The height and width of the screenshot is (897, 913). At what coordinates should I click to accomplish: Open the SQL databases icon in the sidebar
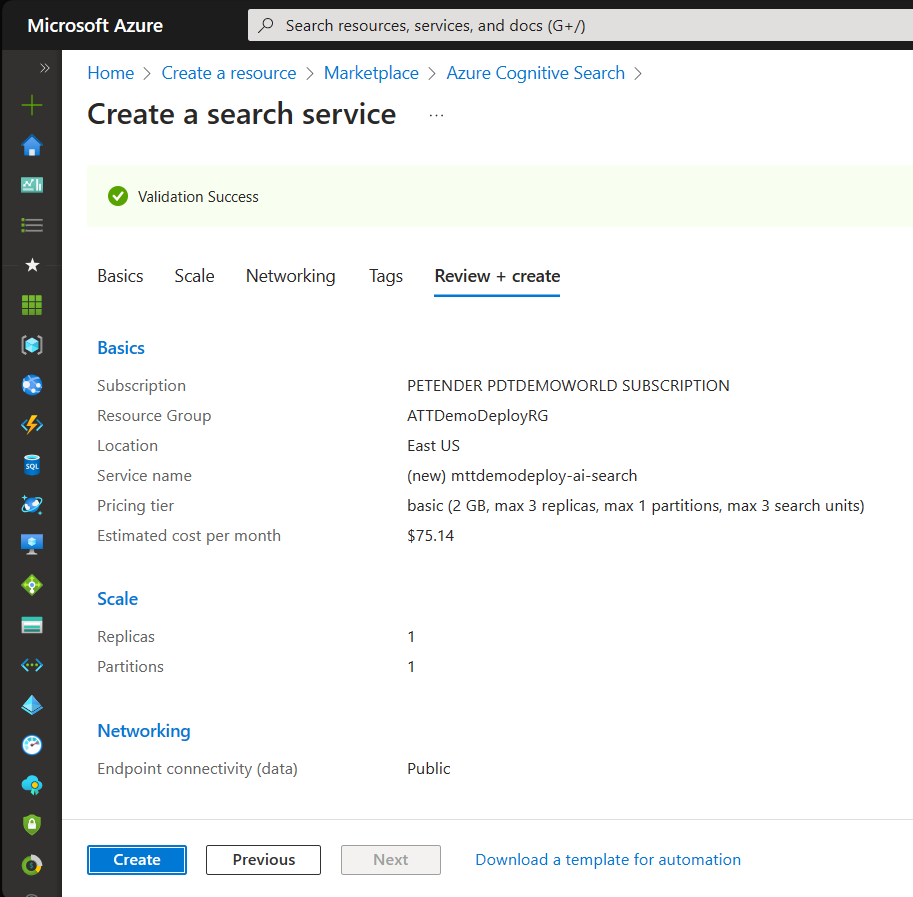32,465
